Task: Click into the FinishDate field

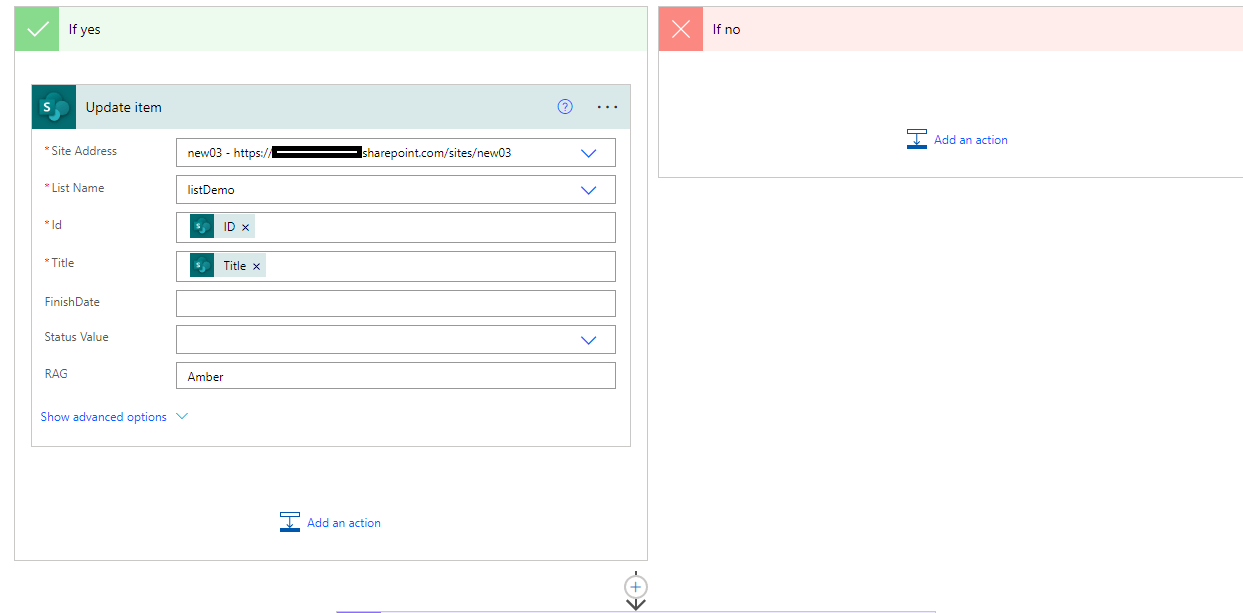Action: click(x=396, y=303)
